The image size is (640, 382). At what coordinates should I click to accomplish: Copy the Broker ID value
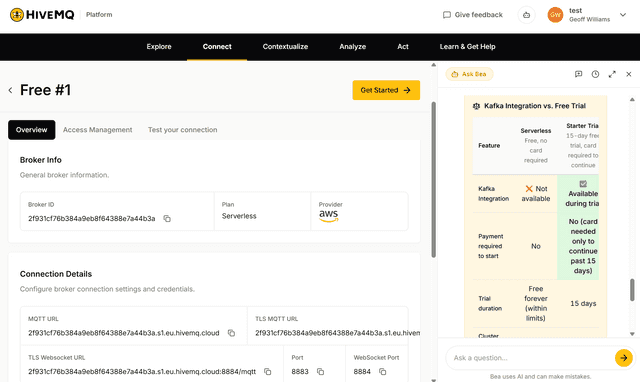(167, 219)
